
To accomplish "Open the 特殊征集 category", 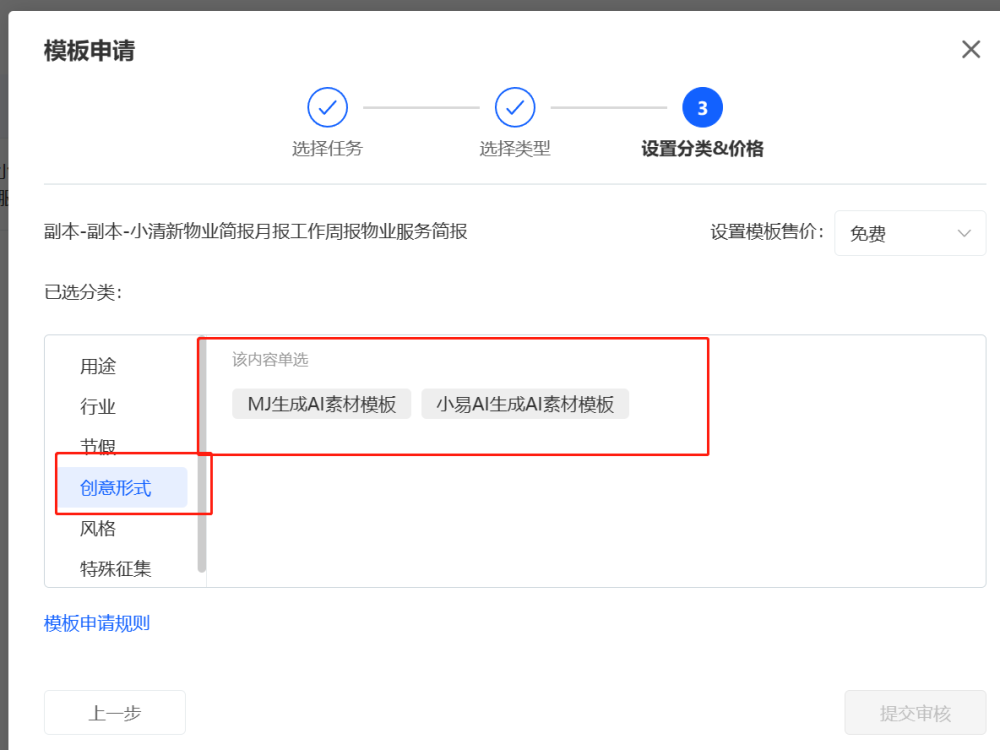I will click(116, 569).
